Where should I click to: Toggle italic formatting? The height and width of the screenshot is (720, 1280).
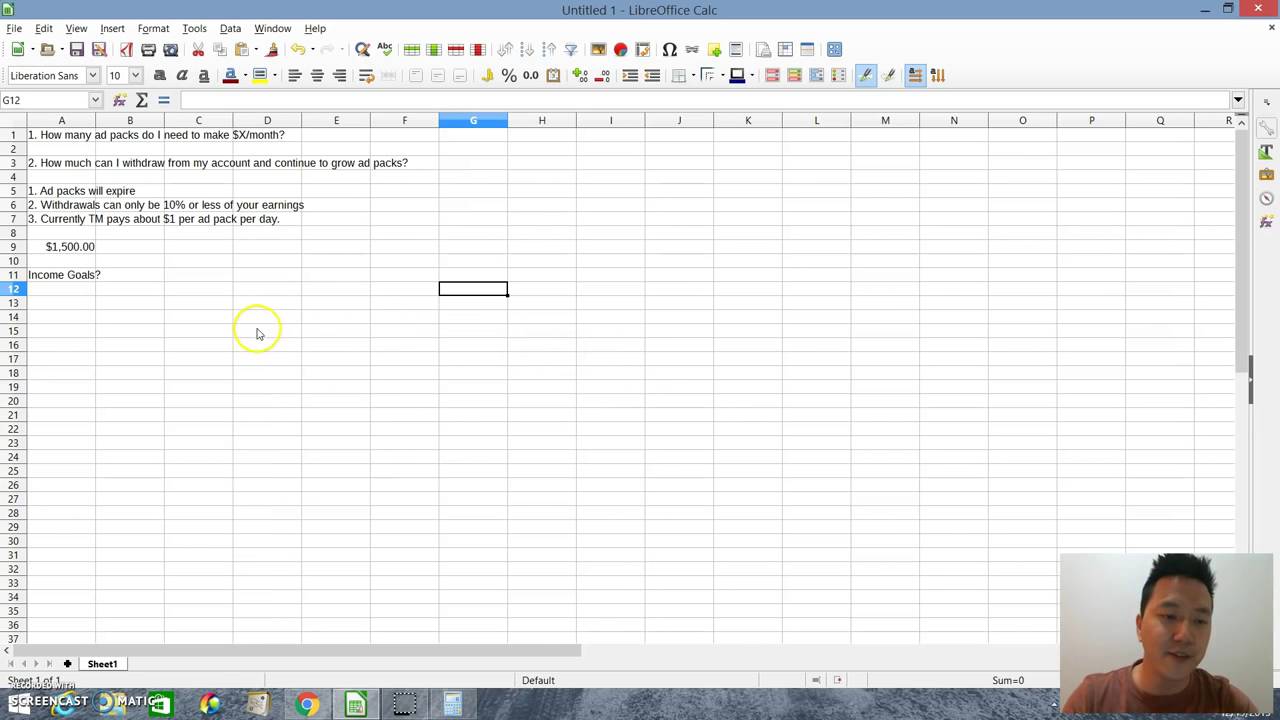[182, 75]
